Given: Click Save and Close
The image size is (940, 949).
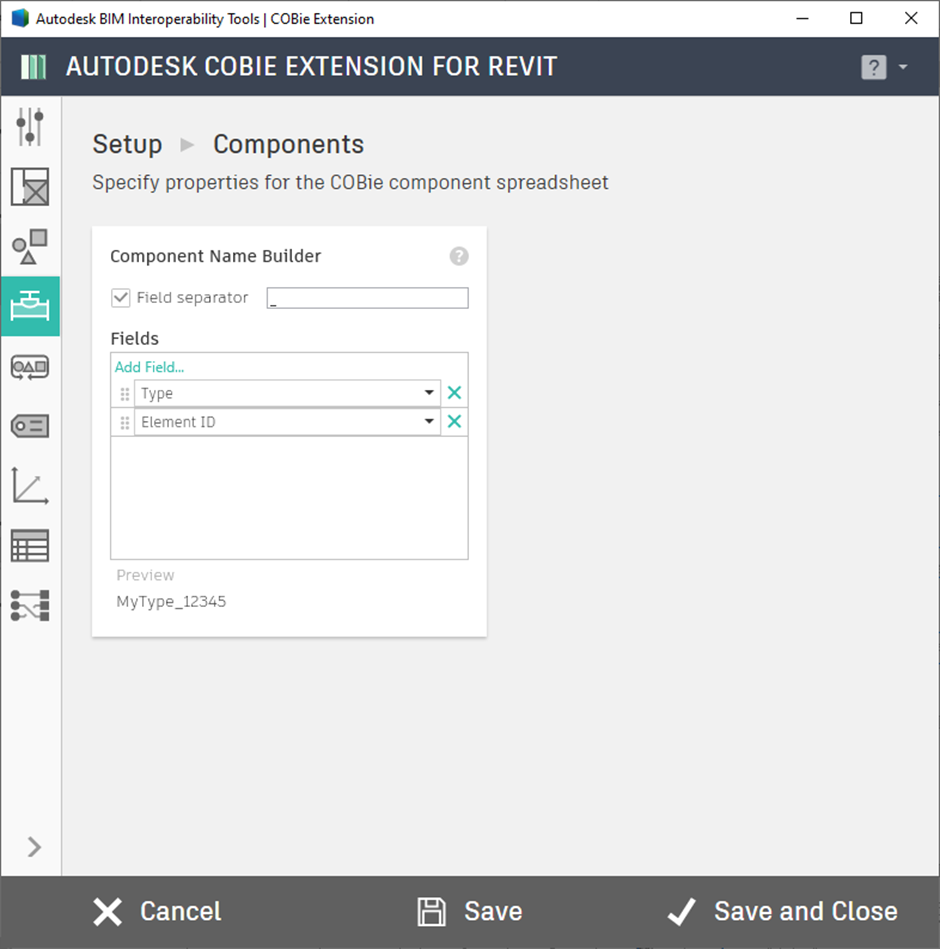Looking at the screenshot, I should 782,911.
